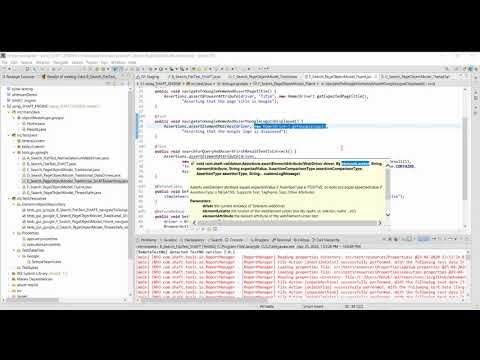Viewport: 480px width, 360px height.
Task: Switch to the JUnit results tab
Action: 79,76
